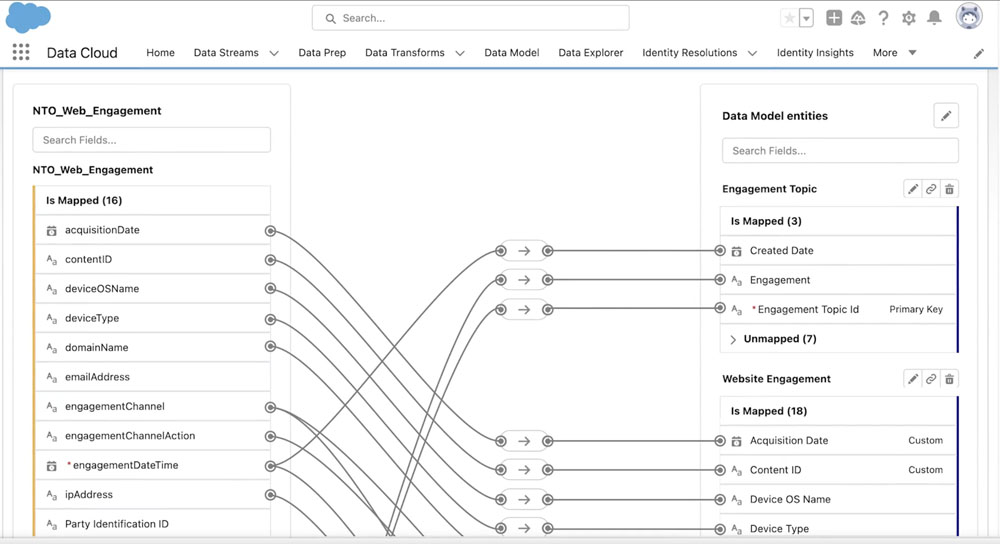Viewport: 1000px width, 544px height.
Task: Delete the Engagement Topic entity trash icon
Action: point(950,189)
